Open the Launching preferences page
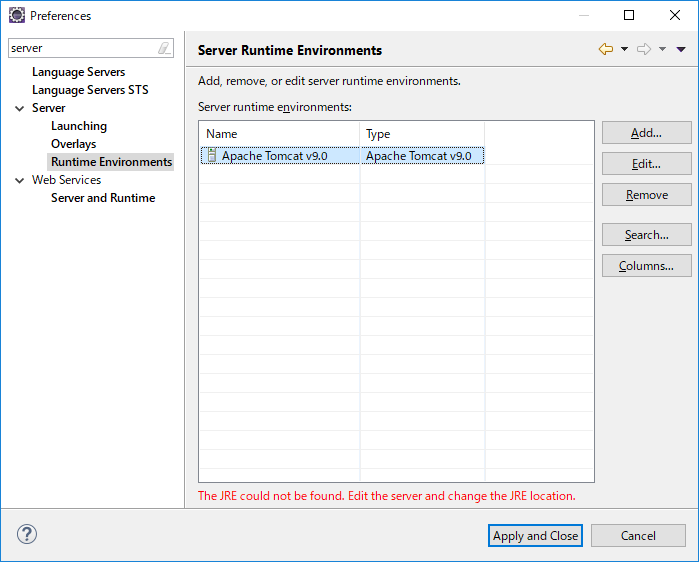 [79, 126]
